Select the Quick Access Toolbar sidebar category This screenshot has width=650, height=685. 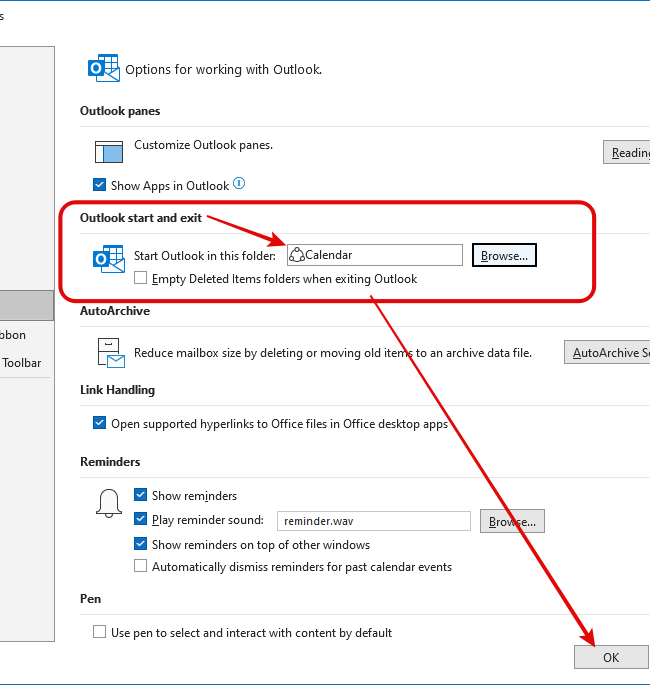[x=24, y=363]
